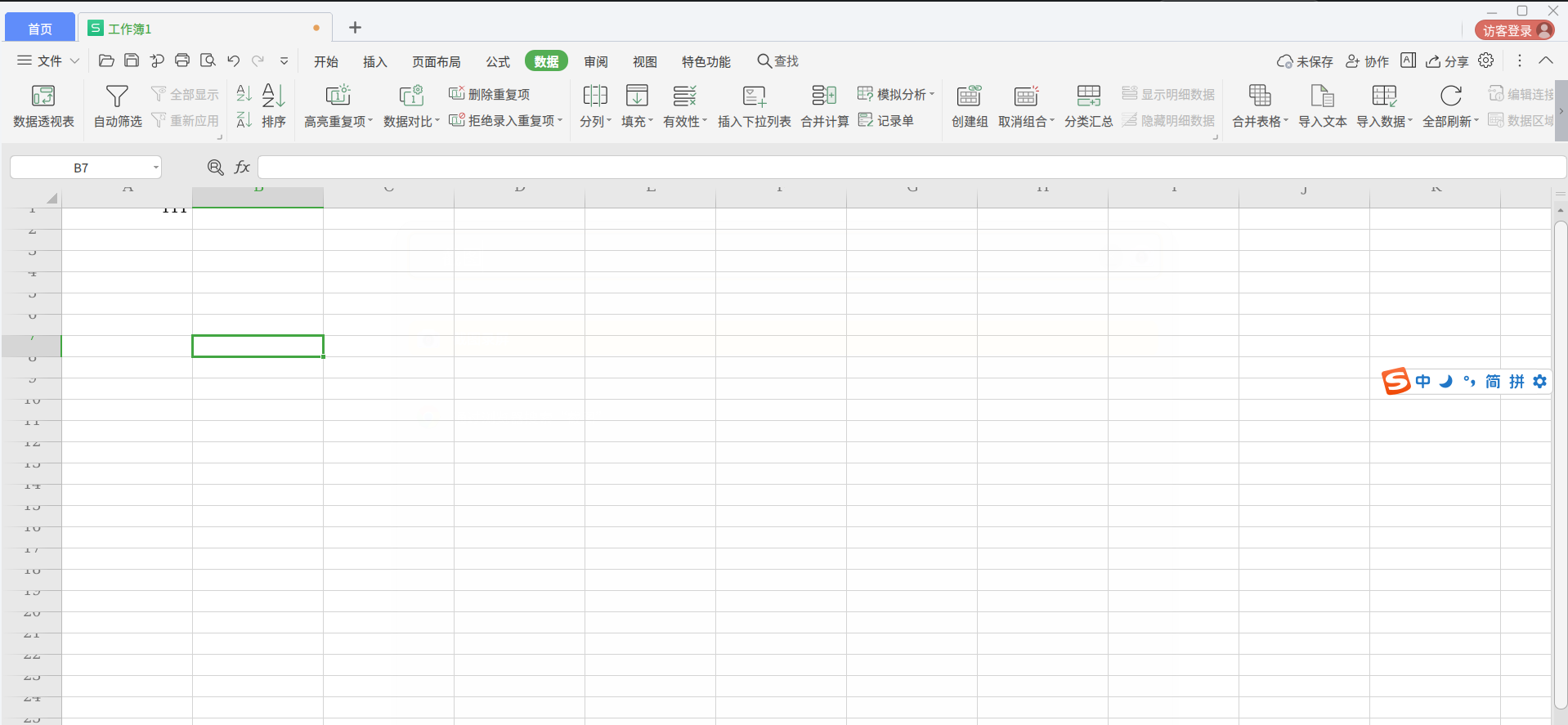The height and width of the screenshot is (725, 1568).
Task: Open print preview icon
Action: (208, 60)
